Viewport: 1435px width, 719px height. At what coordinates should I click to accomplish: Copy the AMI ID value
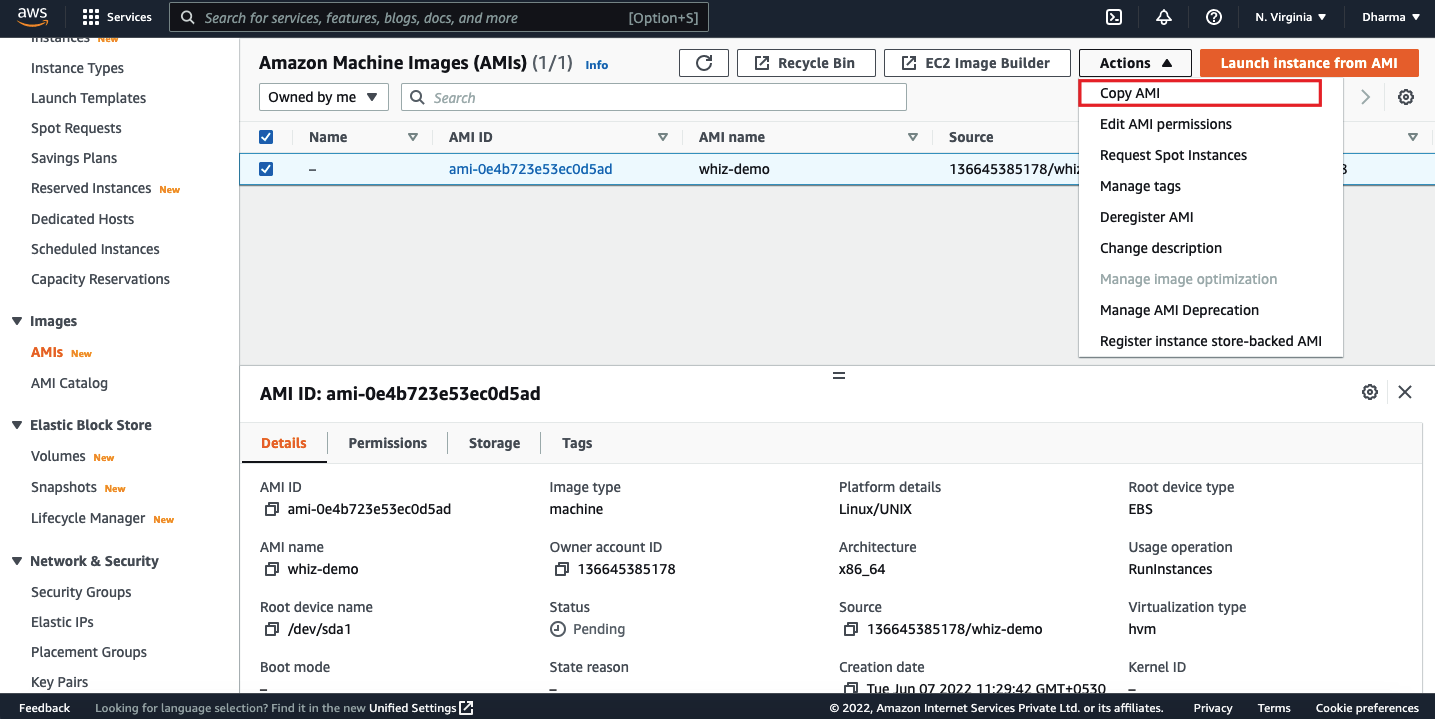[271, 509]
